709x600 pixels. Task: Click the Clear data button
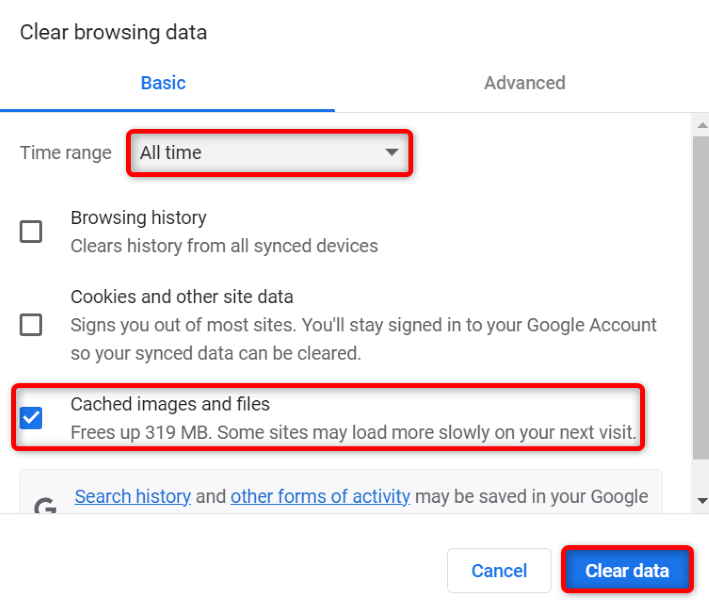coord(627,571)
